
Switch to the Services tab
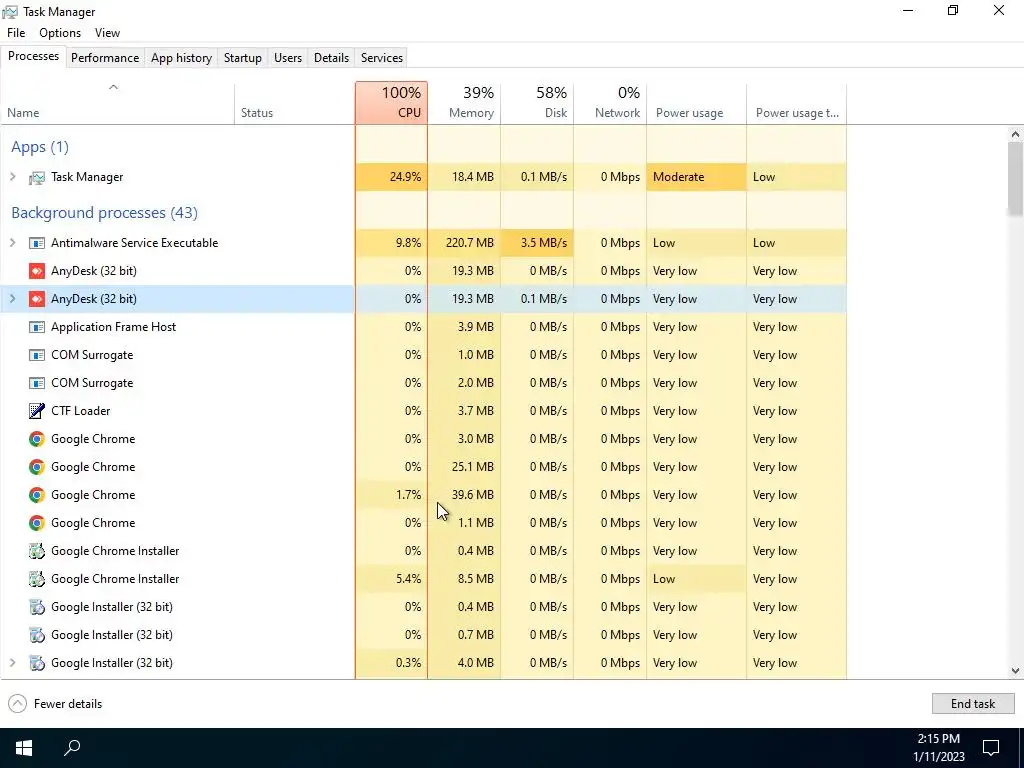pos(382,57)
